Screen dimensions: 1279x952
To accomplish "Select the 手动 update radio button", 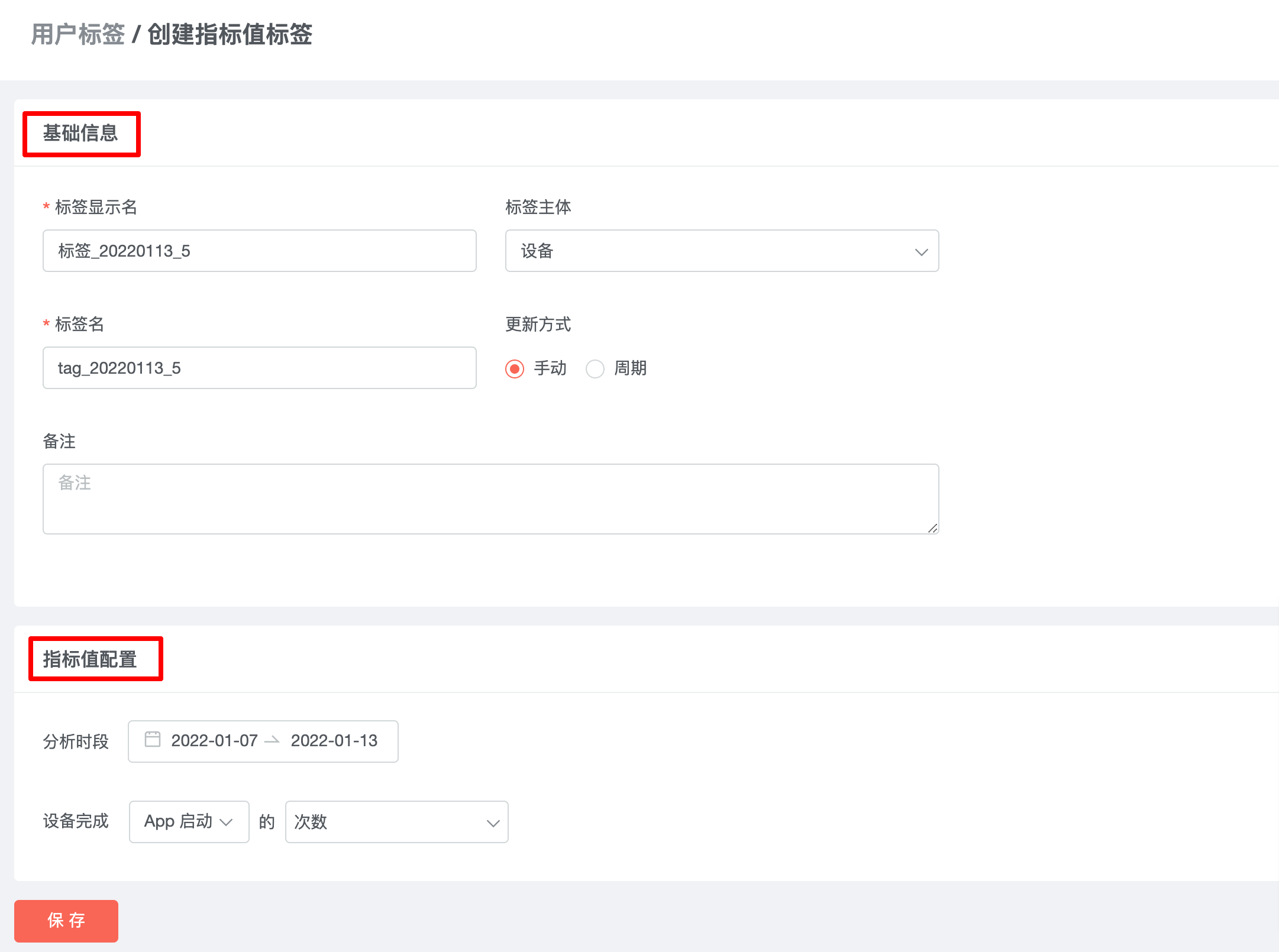I will tap(515, 368).
